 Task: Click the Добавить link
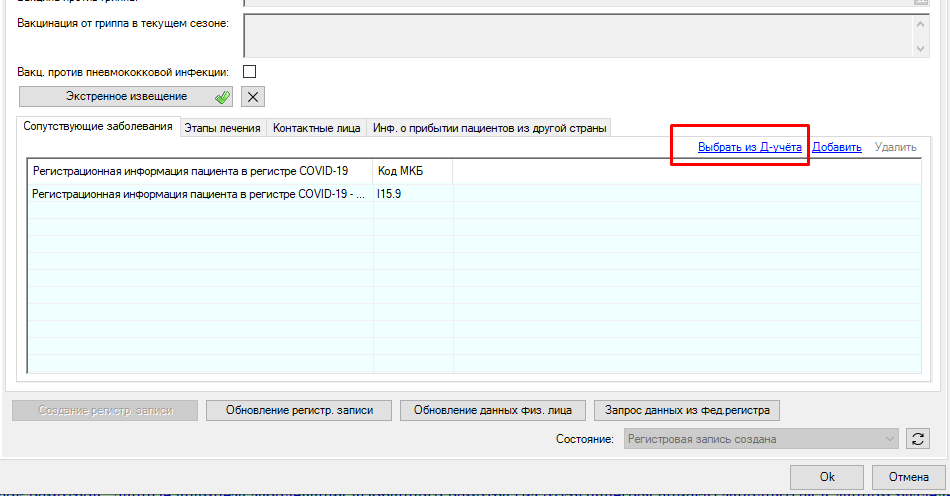(836, 147)
